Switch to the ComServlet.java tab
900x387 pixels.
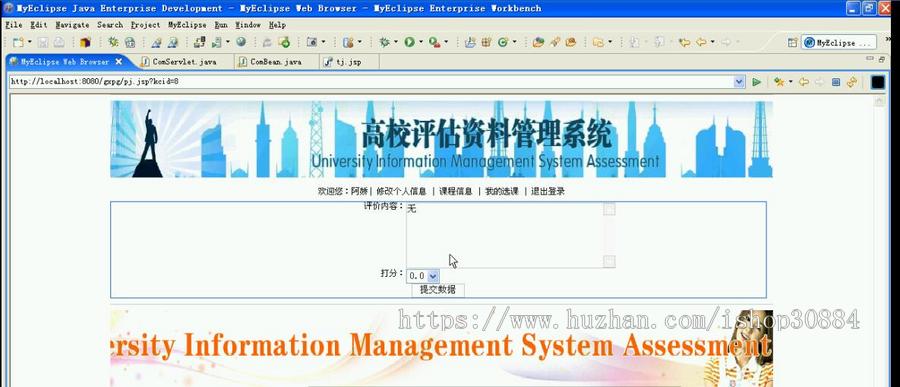coord(184,62)
